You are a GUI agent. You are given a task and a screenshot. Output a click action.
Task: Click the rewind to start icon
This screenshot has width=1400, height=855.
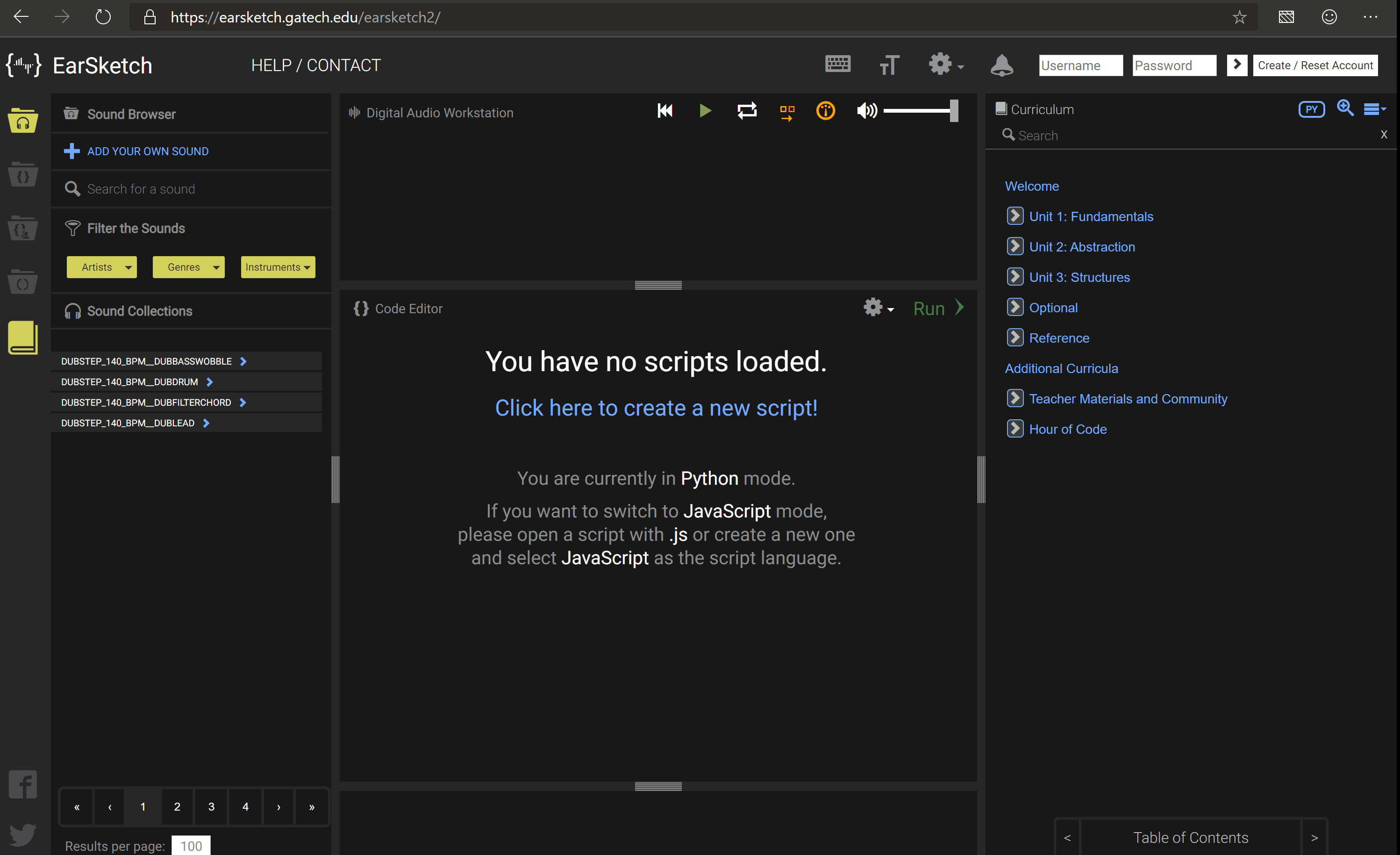[665, 111]
